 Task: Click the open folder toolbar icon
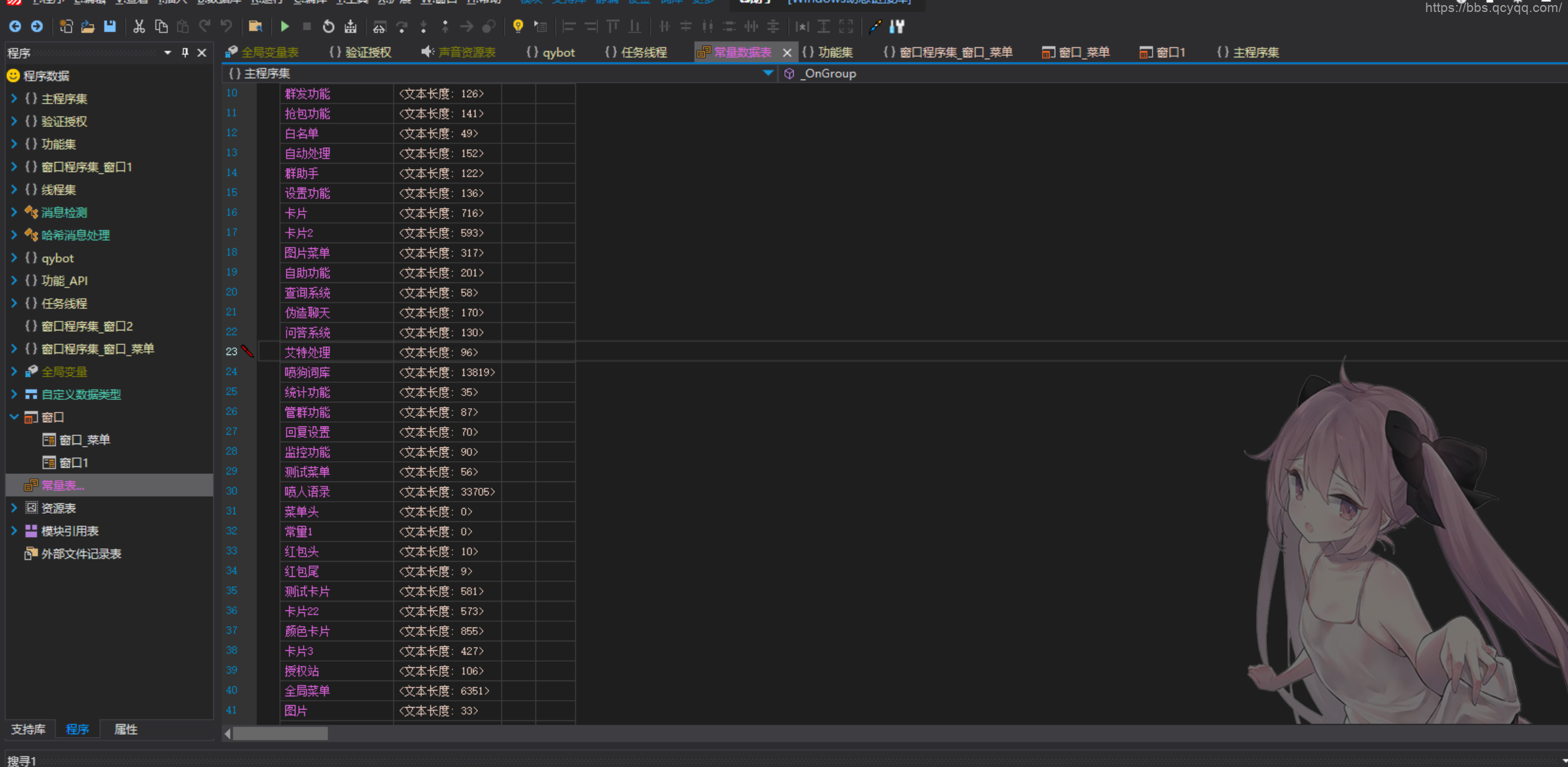(x=88, y=27)
